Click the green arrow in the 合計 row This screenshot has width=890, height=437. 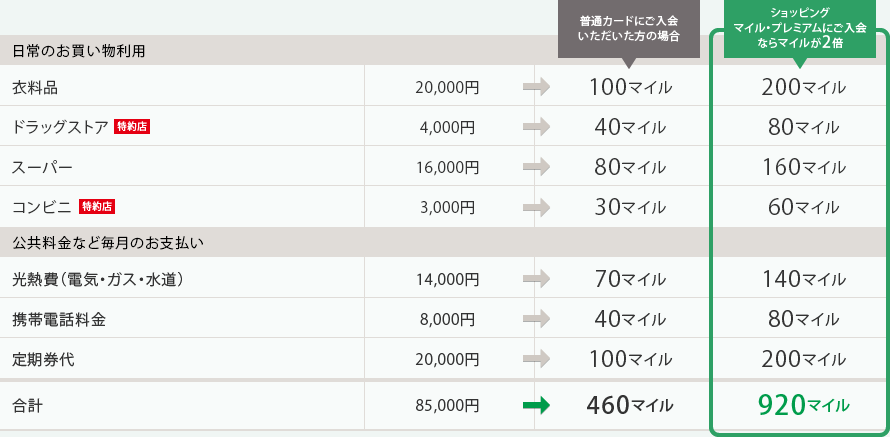[536, 405]
